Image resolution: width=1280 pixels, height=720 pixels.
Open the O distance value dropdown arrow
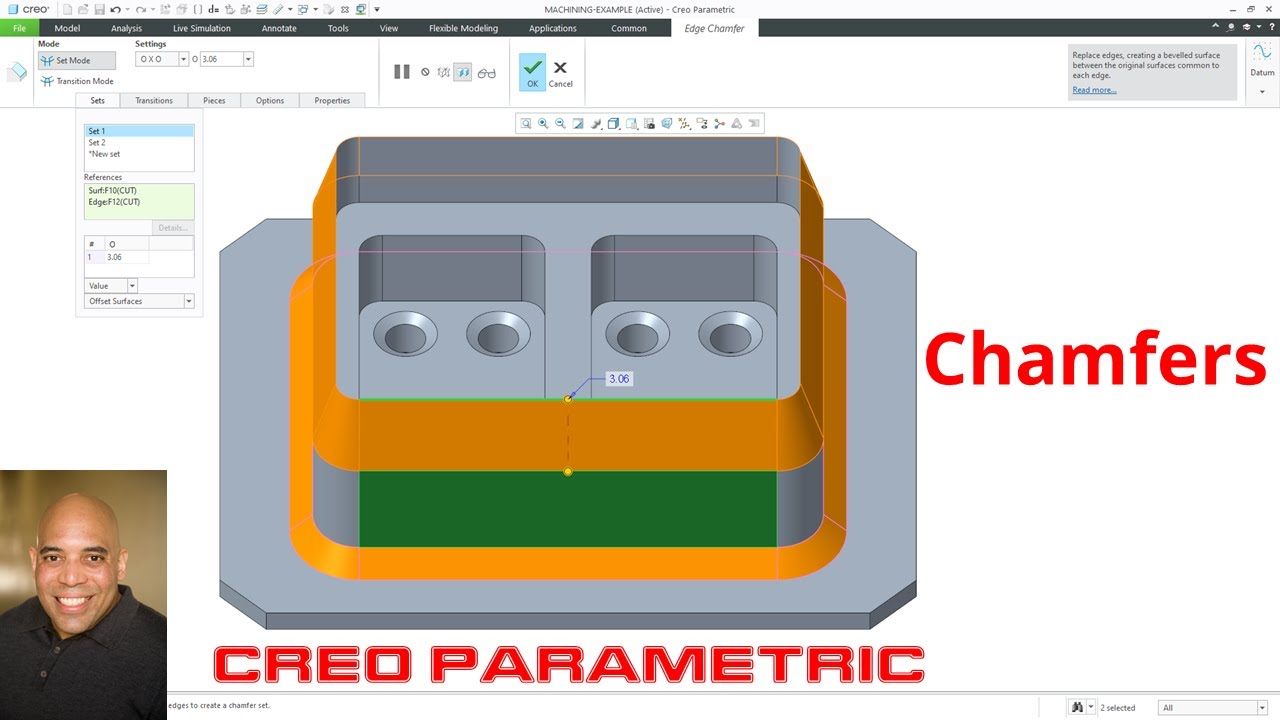248,59
